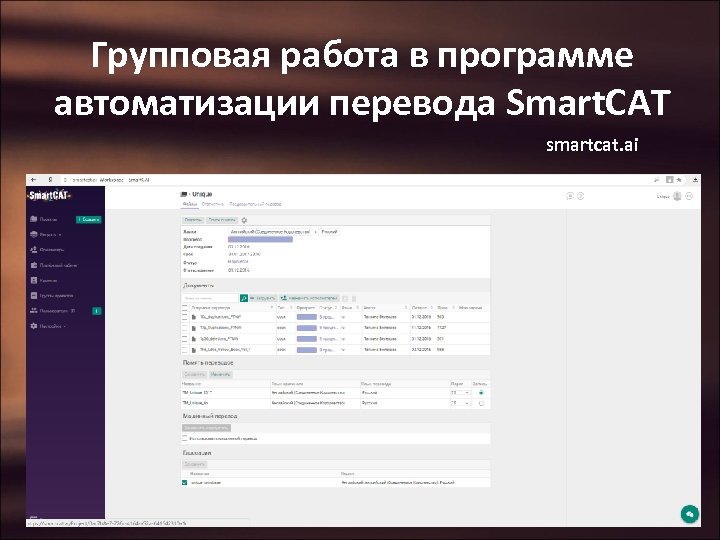Click the project settings gear icon
Image resolution: width=720 pixels, height=540 pixels.
pos(244,220)
